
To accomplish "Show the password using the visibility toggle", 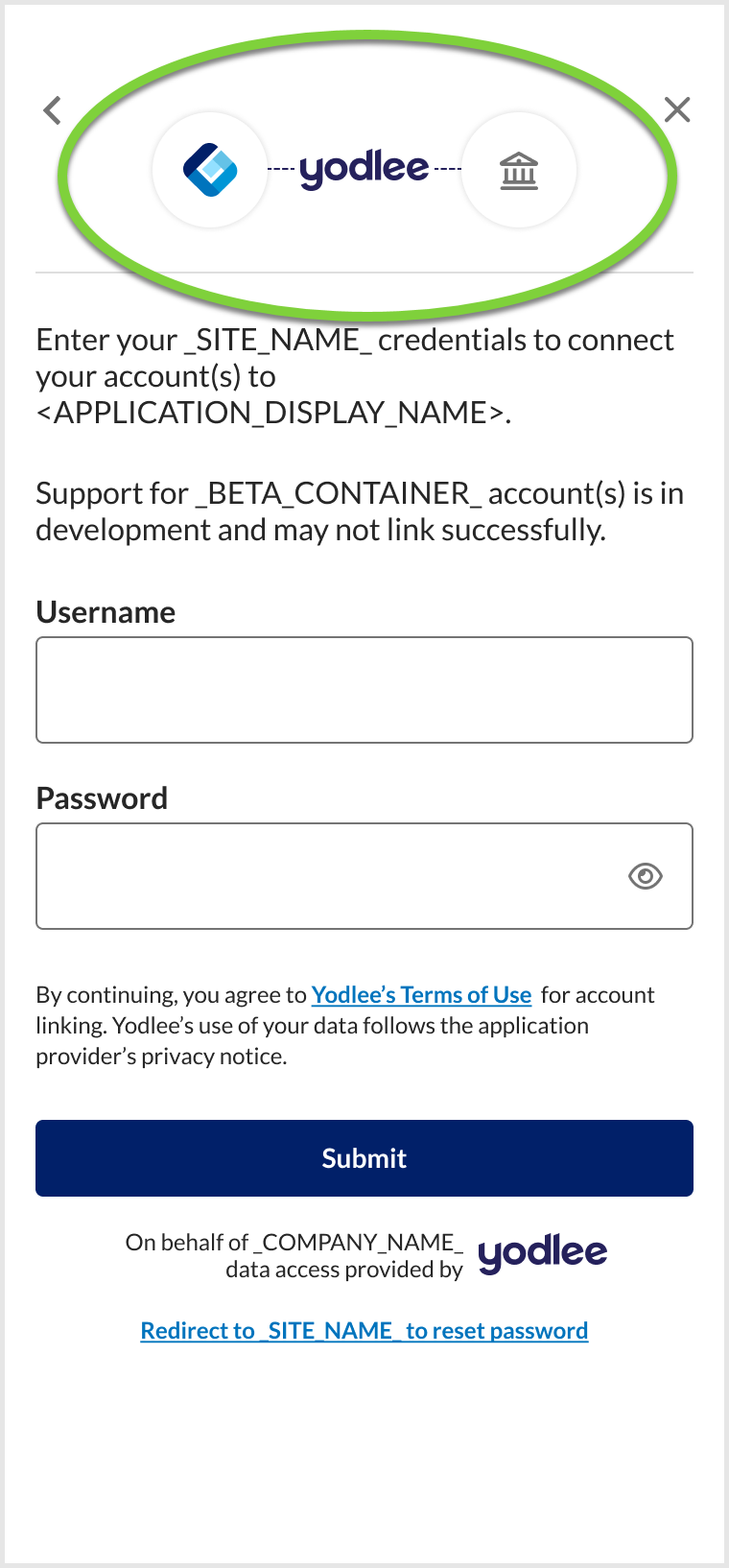I will 646,875.
